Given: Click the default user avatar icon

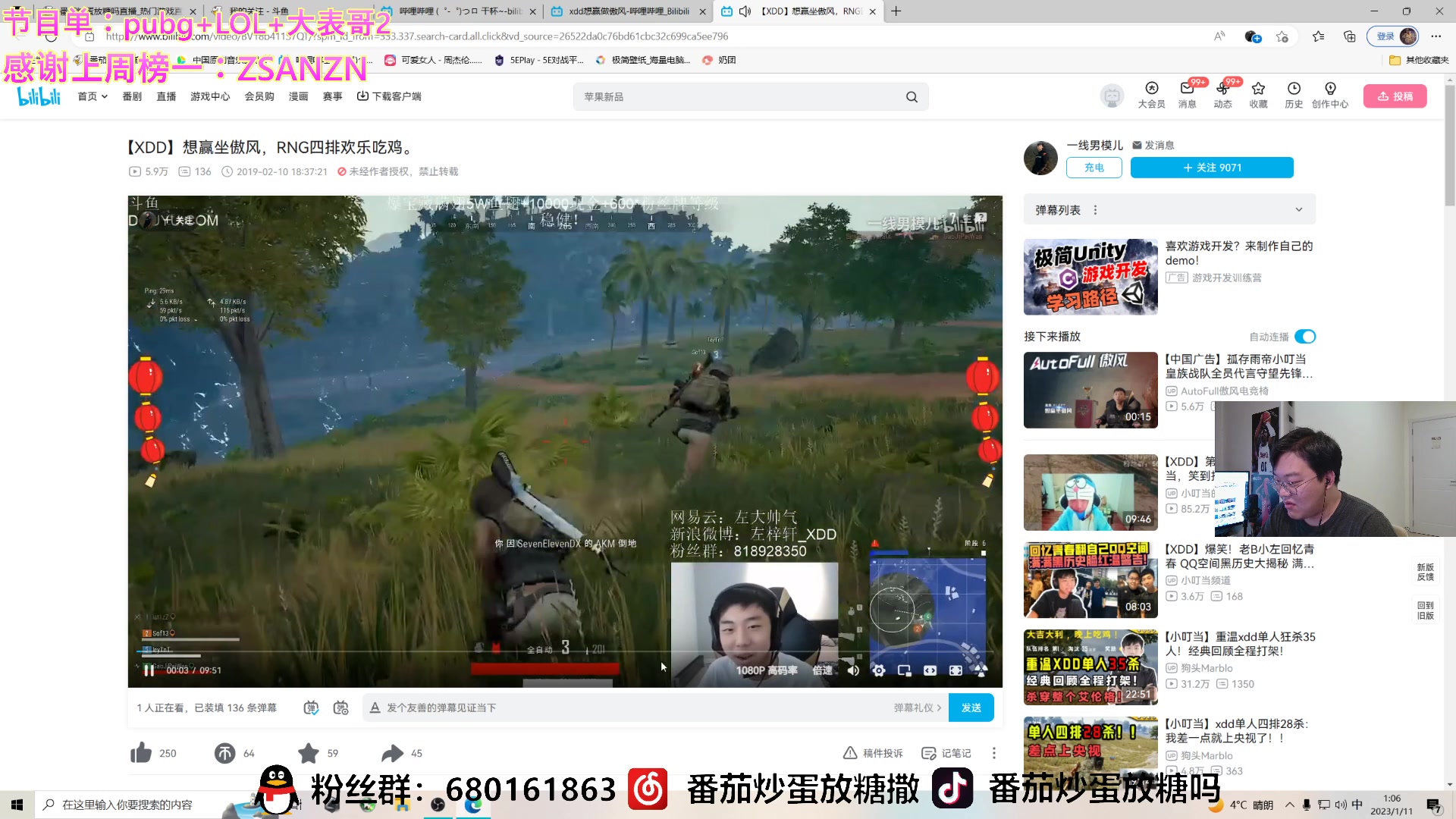Looking at the screenshot, I should point(1112,96).
